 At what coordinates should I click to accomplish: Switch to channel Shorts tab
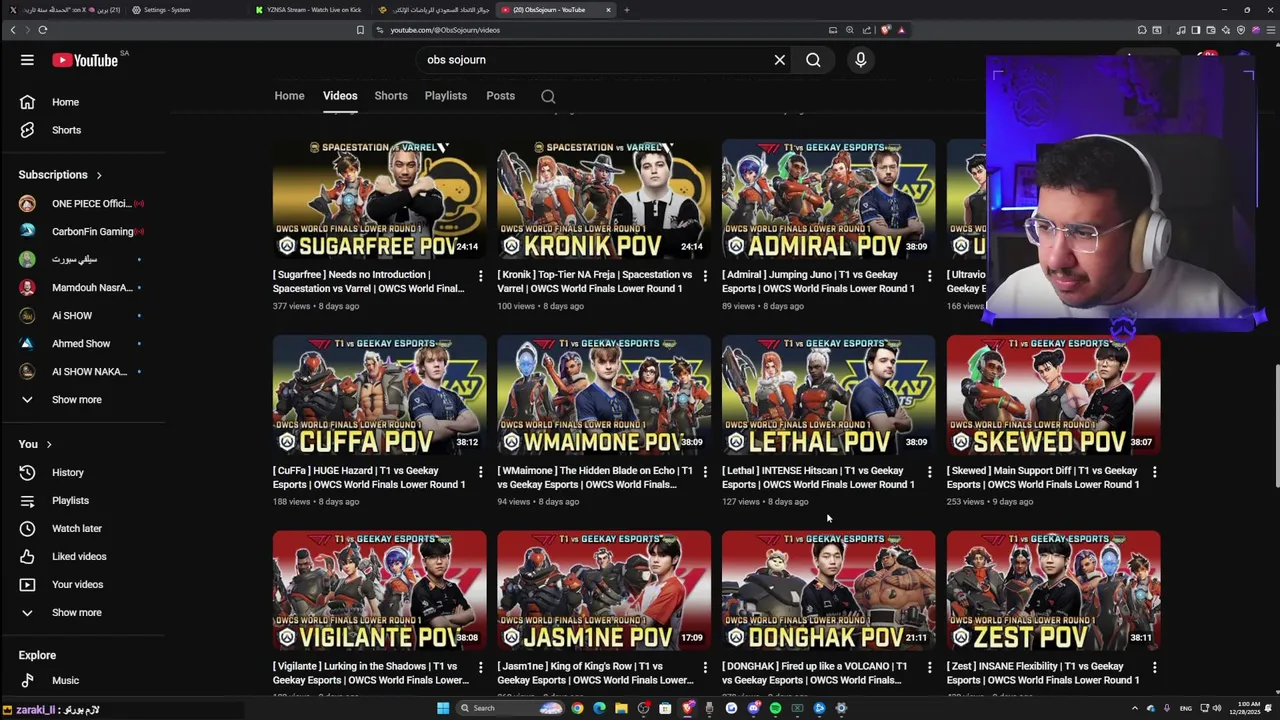coord(391,96)
